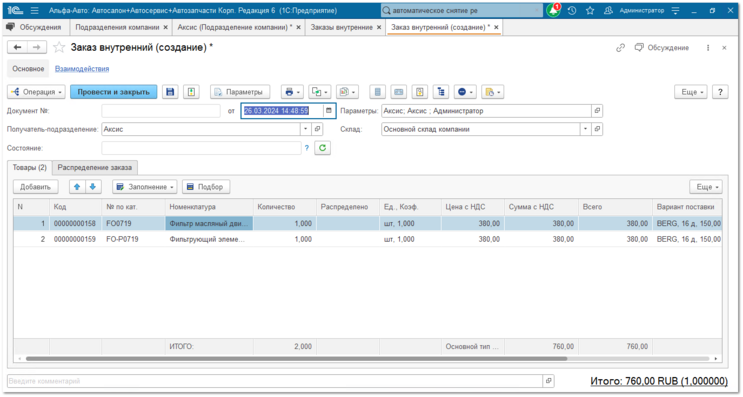Open the help question mark button
Image resolution: width=743 pixels, height=397 pixels.
tap(720, 92)
